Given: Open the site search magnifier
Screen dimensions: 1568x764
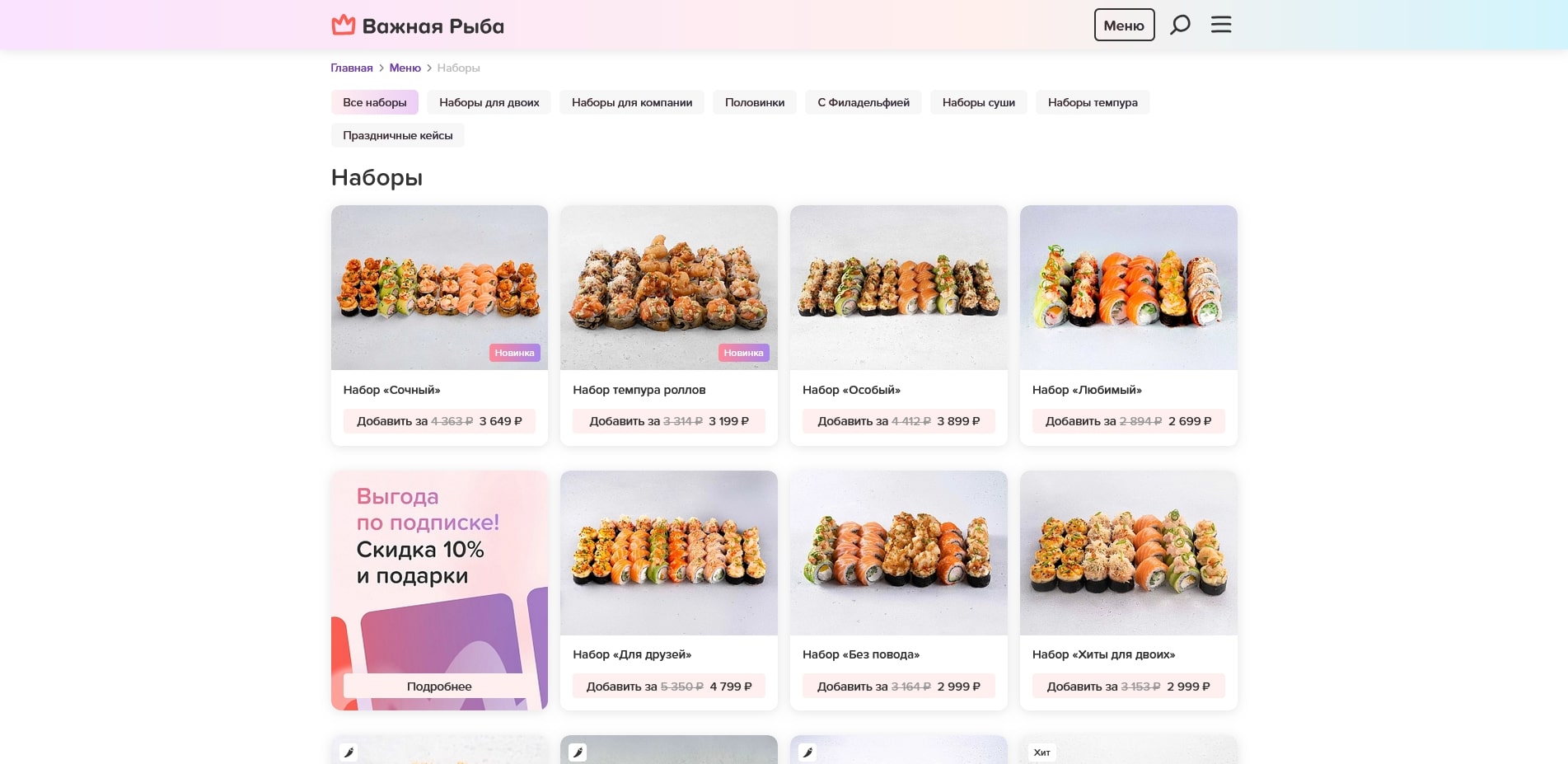Looking at the screenshot, I should coord(1181,24).
